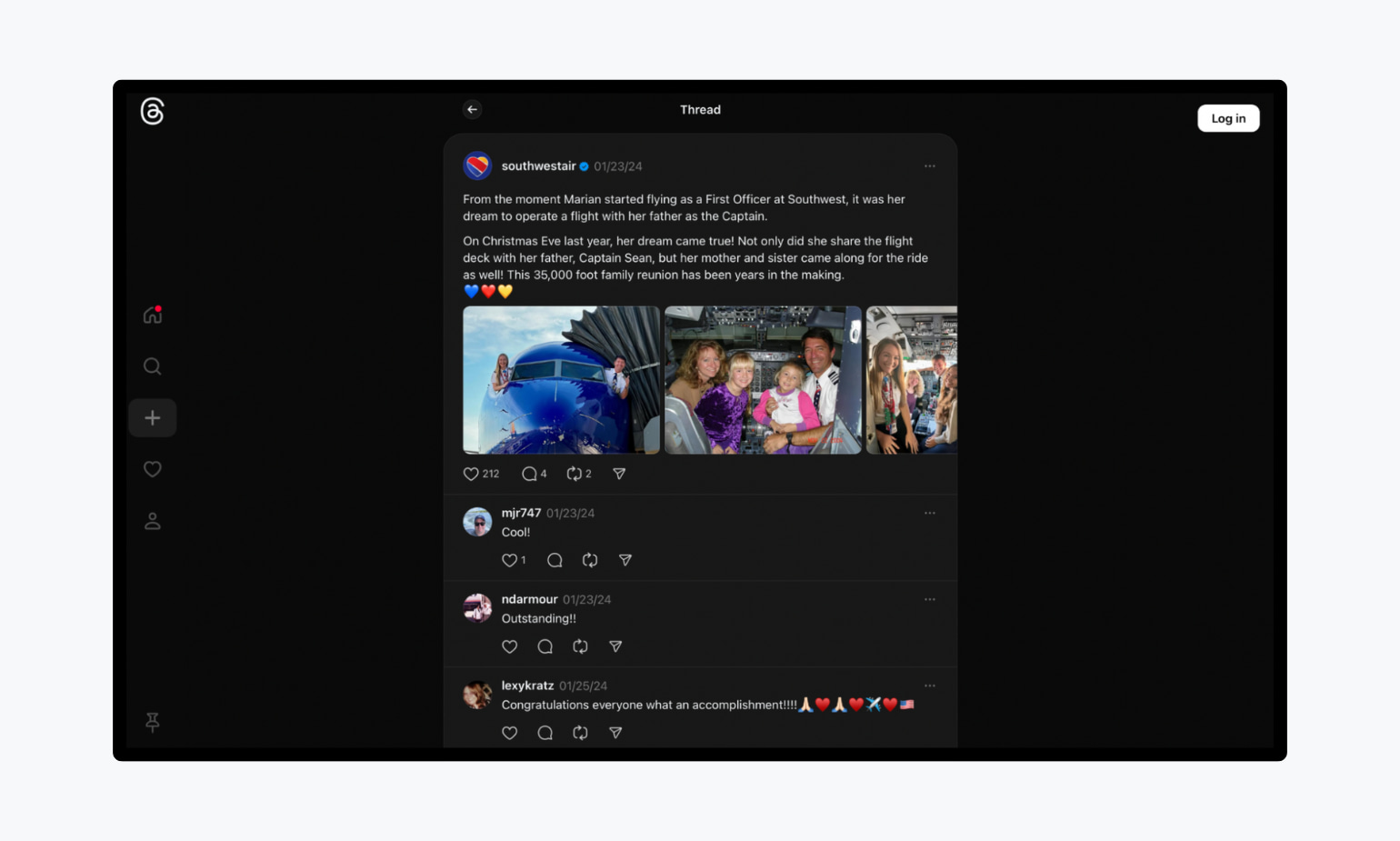The image size is (1400, 841).
Task: Open the activity heart icon in sidebar
Action: point(152,469)
